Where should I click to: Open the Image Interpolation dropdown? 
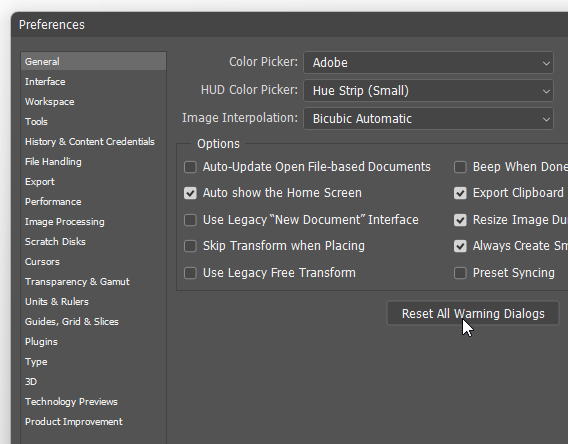(x=428, y=119)
